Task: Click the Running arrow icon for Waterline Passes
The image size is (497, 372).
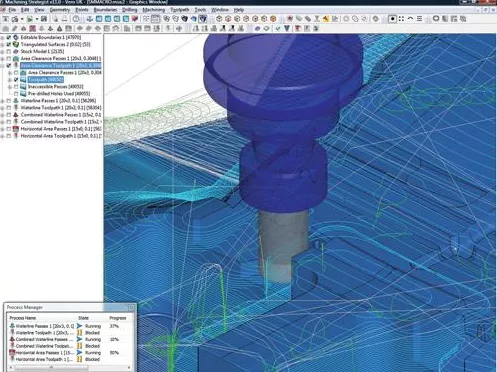Action: (x=79, y=326)
